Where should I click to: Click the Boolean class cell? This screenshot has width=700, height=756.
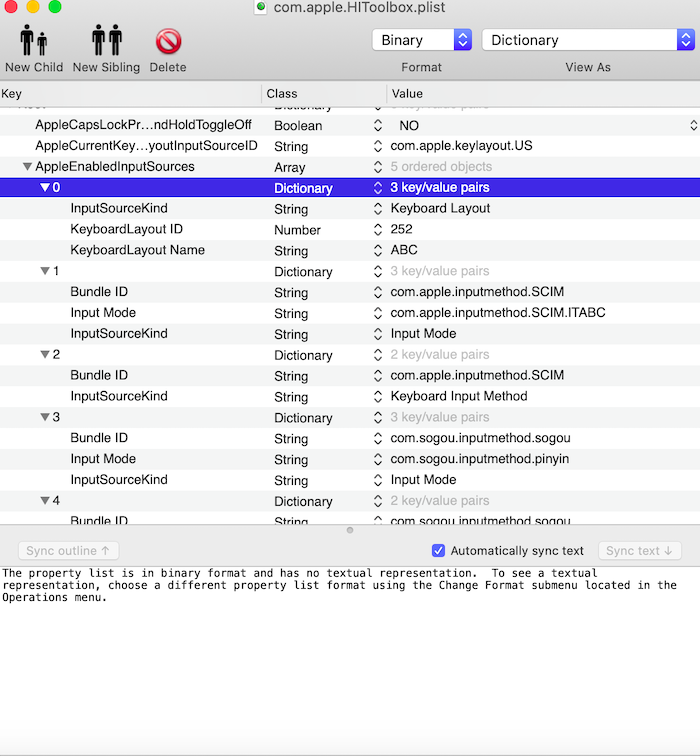298,125
